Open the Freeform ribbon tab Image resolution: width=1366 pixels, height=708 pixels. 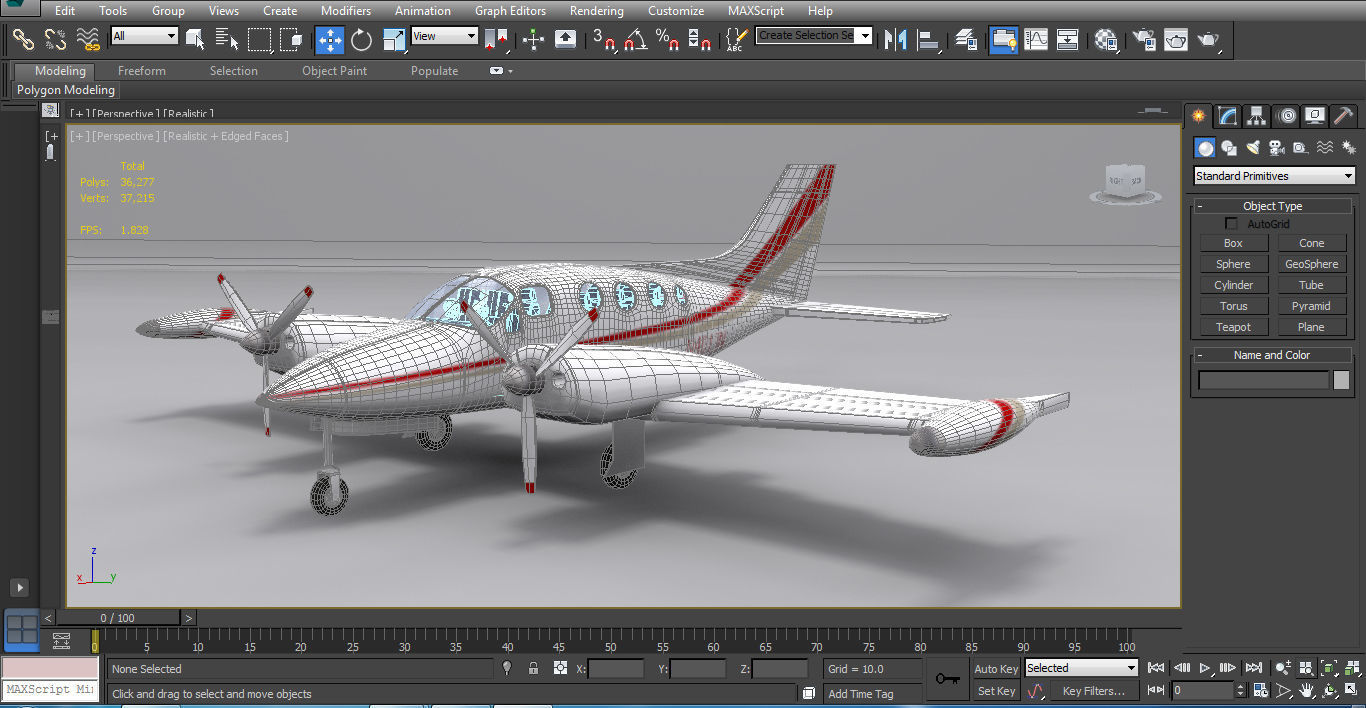(x=142, y=71)
